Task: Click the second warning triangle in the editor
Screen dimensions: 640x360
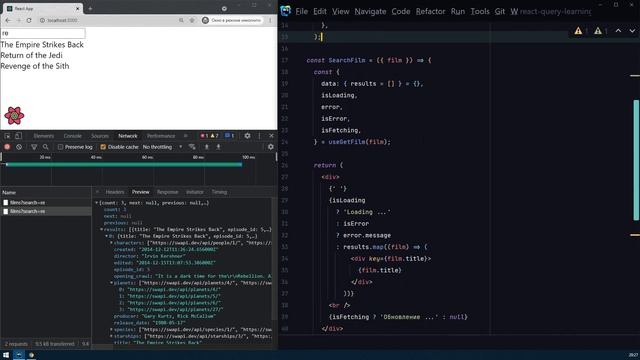Action: (598, 31)
